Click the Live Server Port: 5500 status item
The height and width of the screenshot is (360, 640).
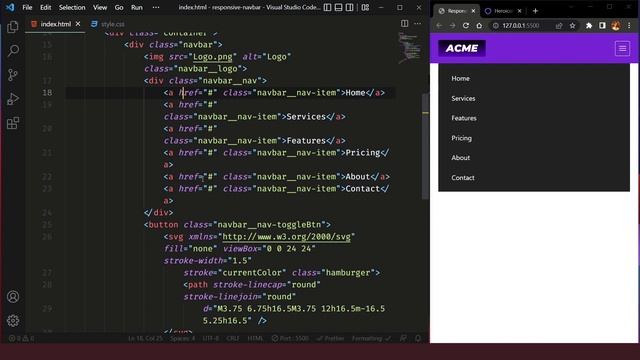click(290, 338)
